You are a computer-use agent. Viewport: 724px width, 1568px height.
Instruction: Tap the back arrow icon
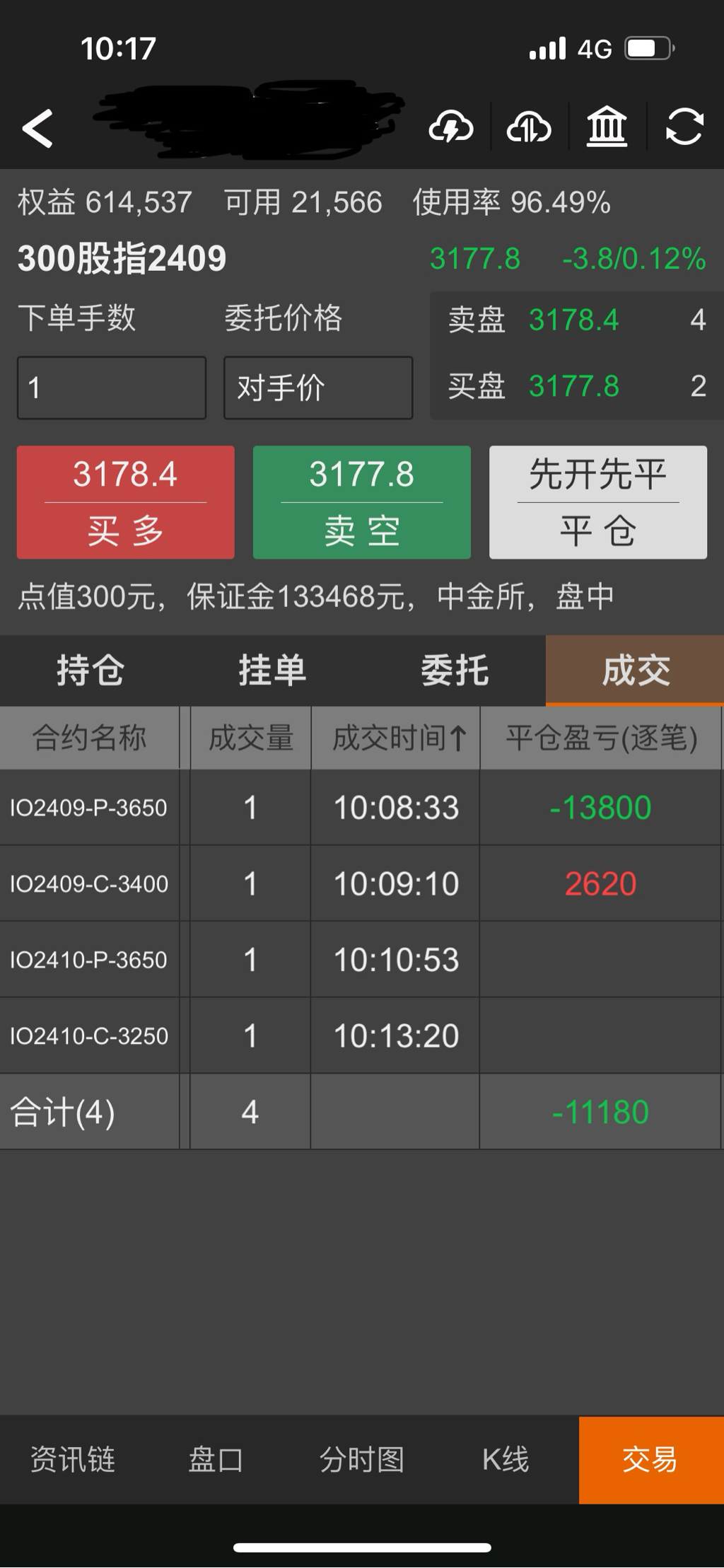pos(37,129)
